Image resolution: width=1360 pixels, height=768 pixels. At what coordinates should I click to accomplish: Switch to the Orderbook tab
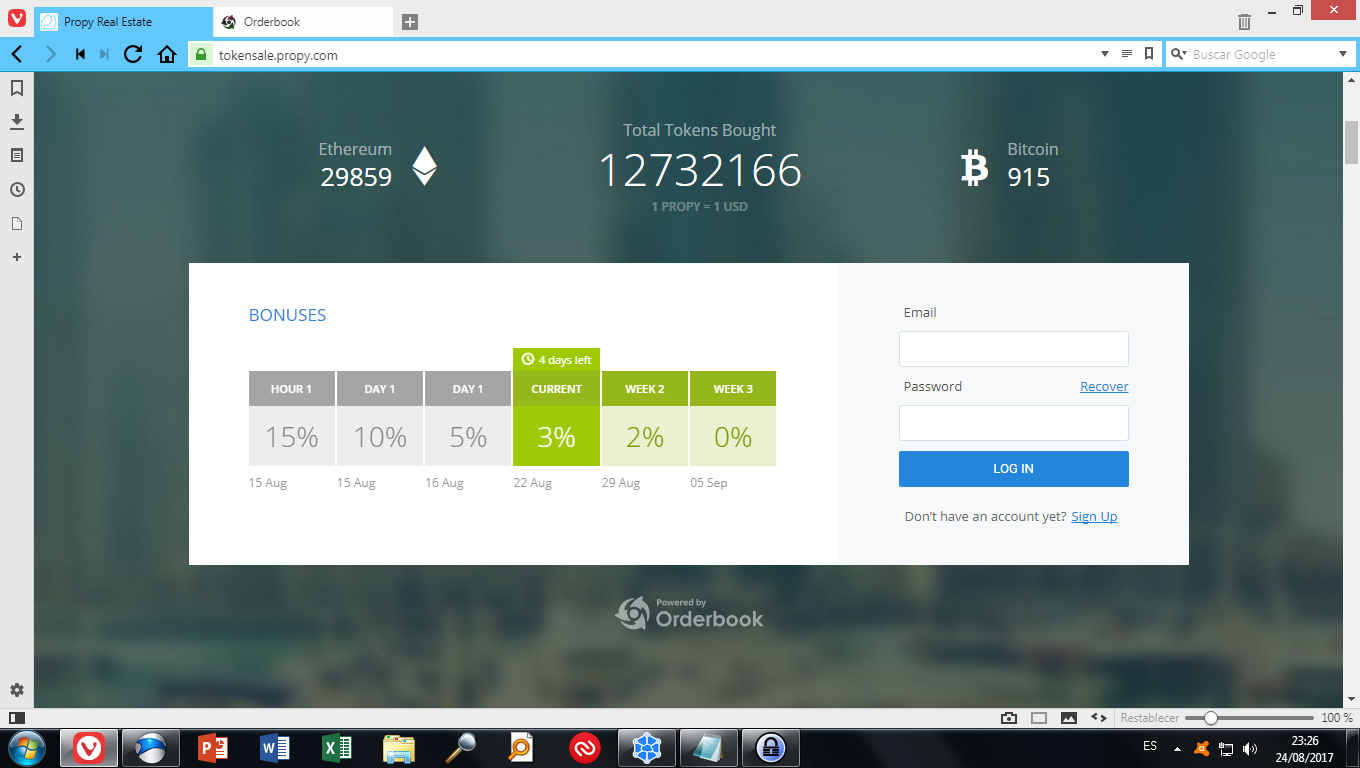click(303, 22)
